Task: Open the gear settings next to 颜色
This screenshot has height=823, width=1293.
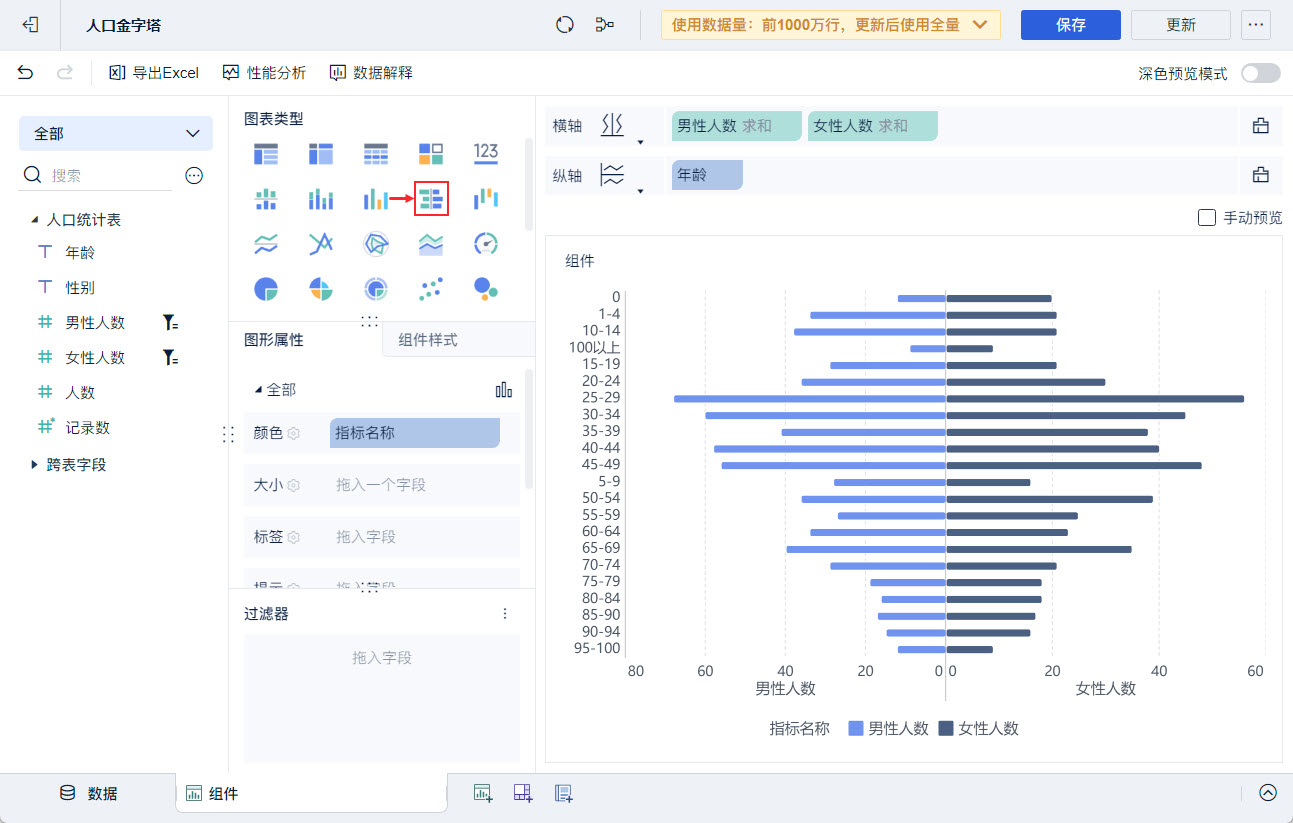Action: point(294,433)
